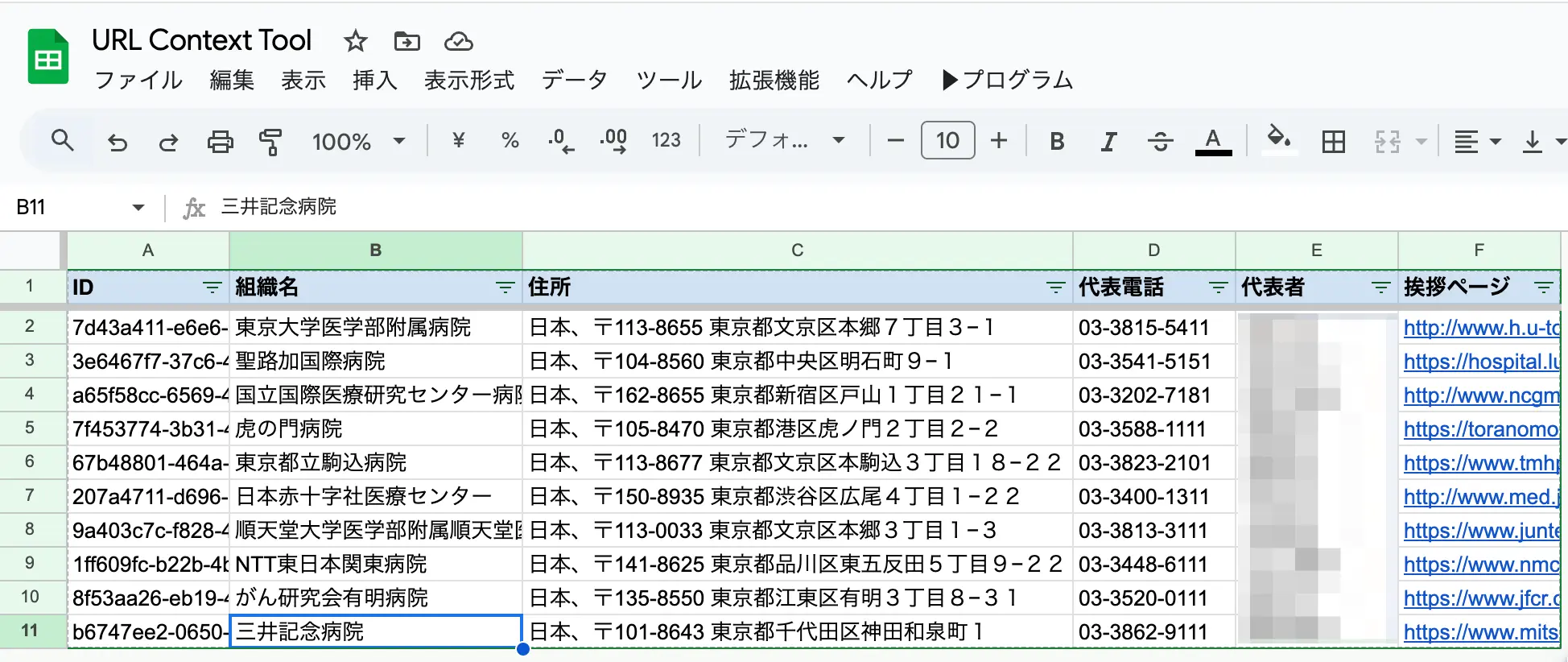
Task: Toggle bold formatting
Action: tap(1057, 142)
